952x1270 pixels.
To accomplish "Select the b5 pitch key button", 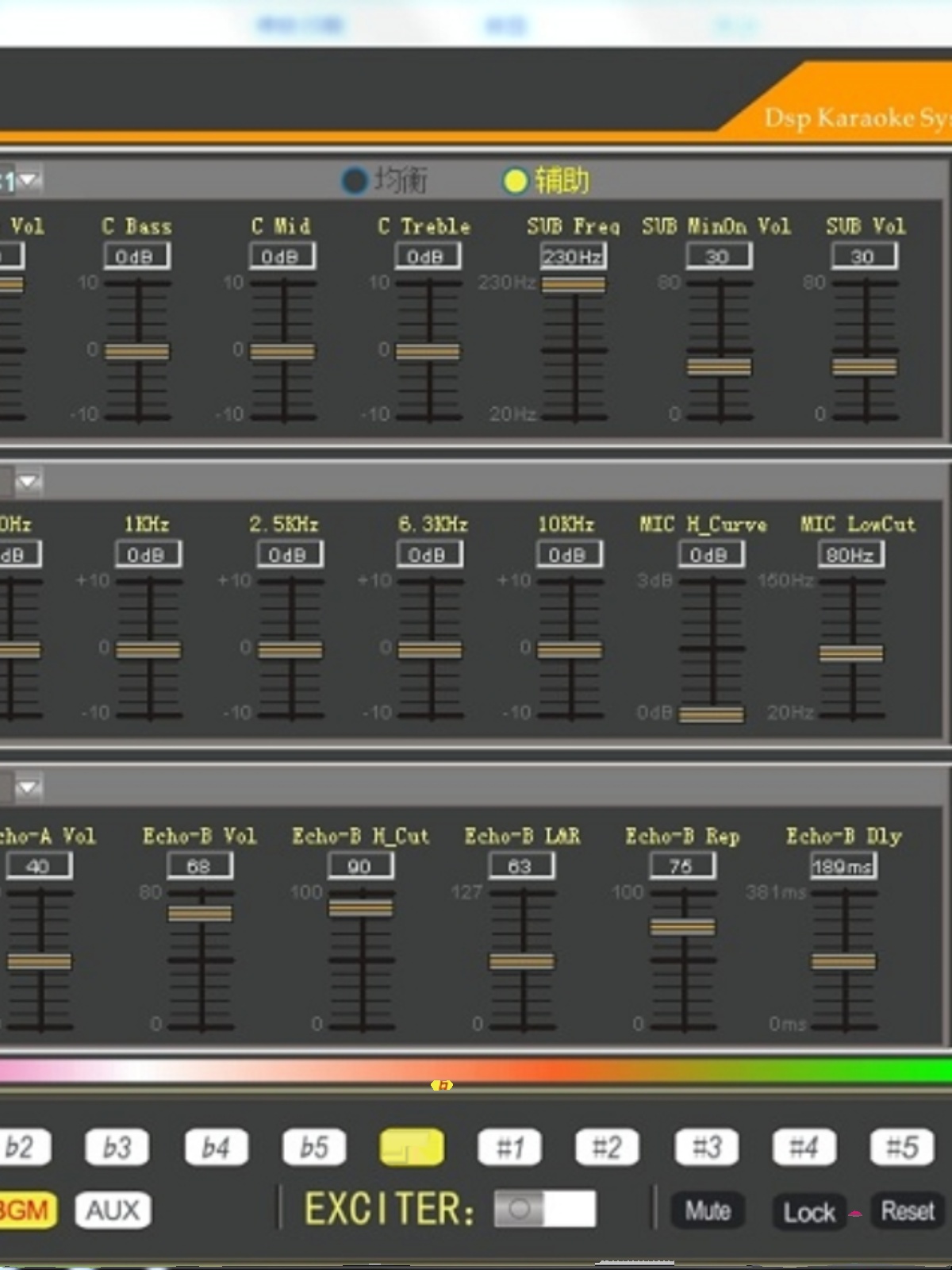I will pos(314,1147).
